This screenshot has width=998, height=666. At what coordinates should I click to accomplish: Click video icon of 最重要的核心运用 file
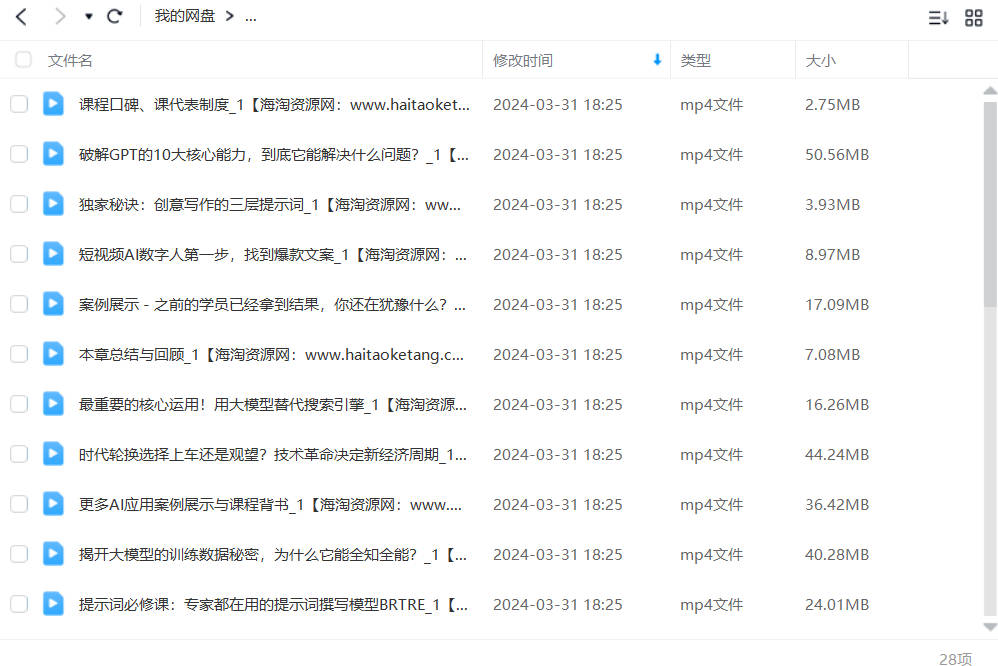coord(53,404)
